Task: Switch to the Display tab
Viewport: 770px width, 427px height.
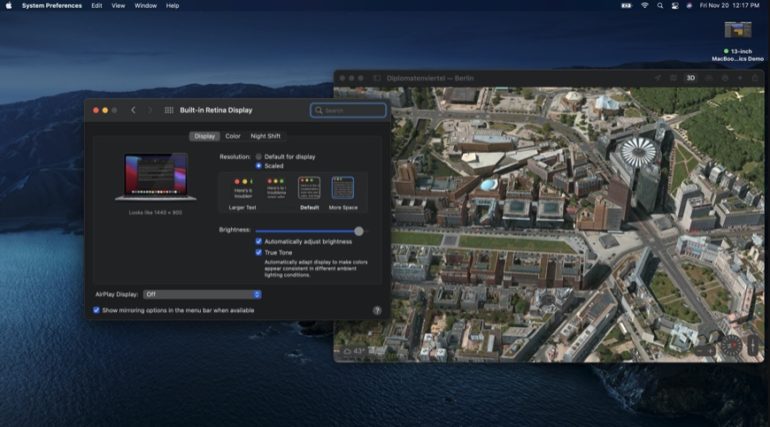Action: click(204, 136)
